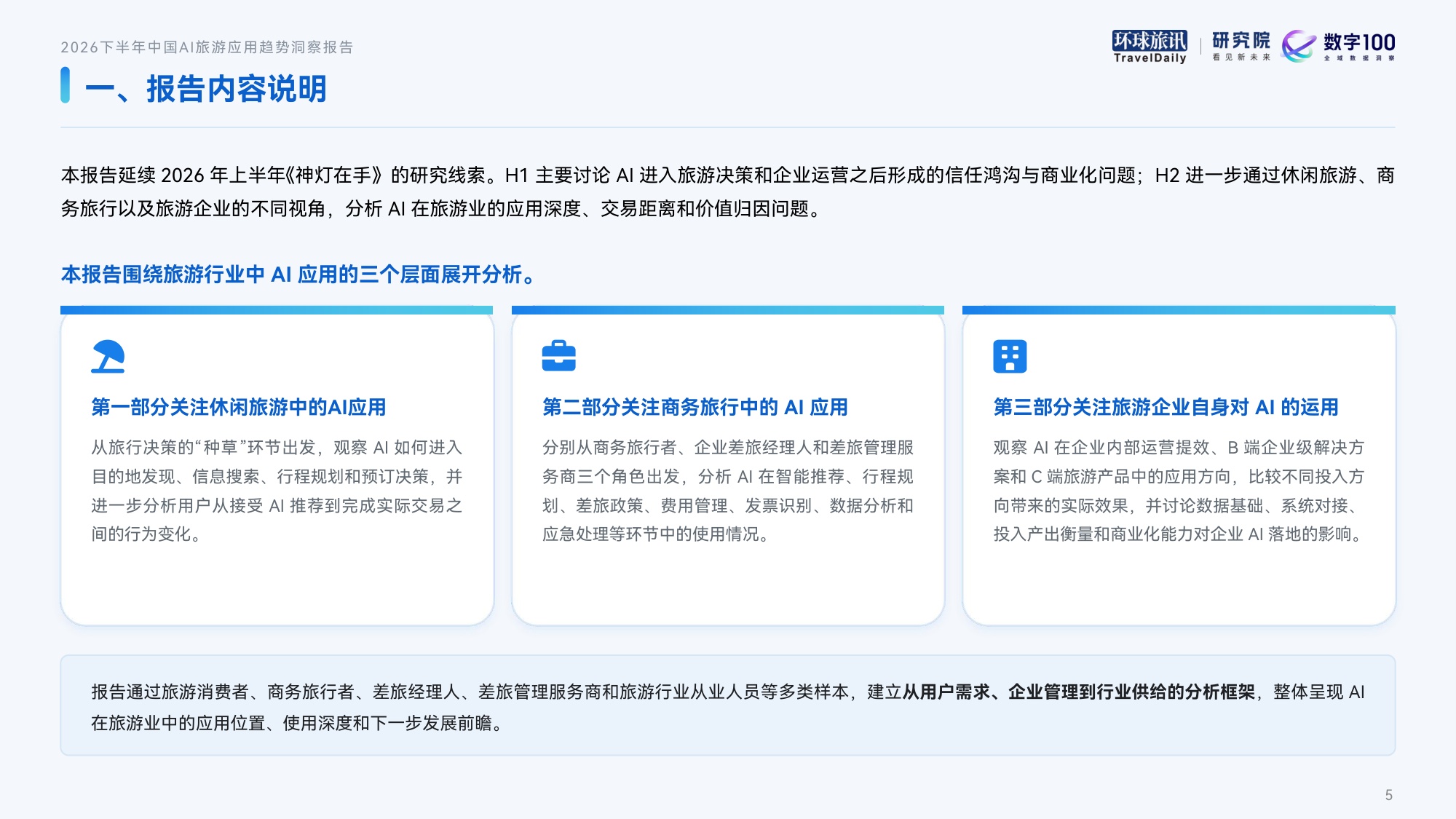Click the briefcase business travel icon

558,356
